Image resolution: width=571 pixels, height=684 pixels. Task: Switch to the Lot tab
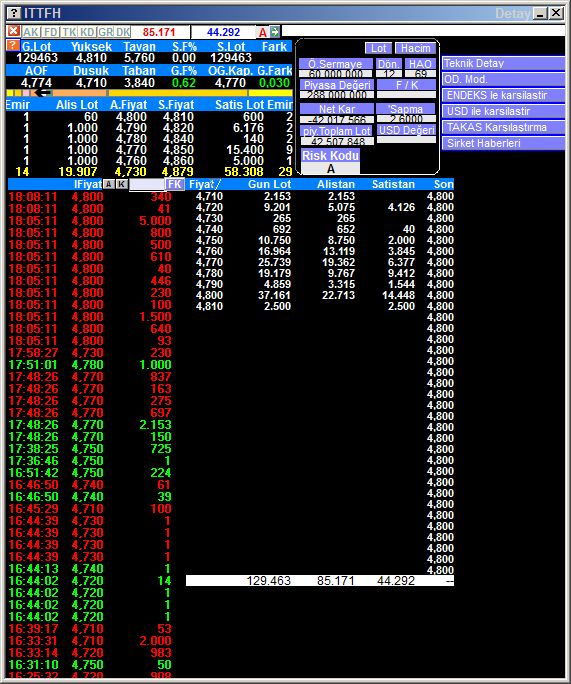coord(378,48)
